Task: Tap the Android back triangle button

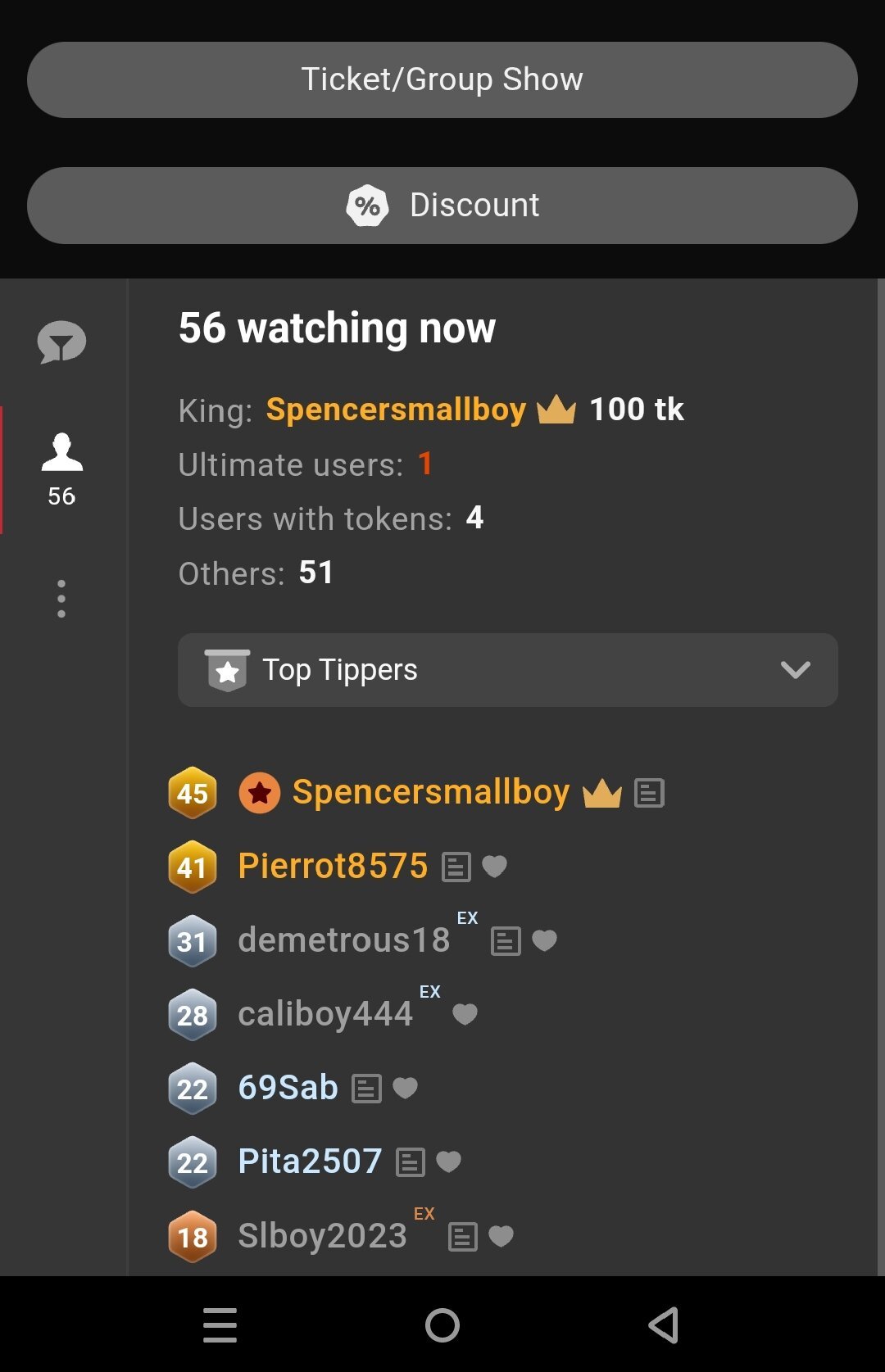Action: tap(664, 1324)
